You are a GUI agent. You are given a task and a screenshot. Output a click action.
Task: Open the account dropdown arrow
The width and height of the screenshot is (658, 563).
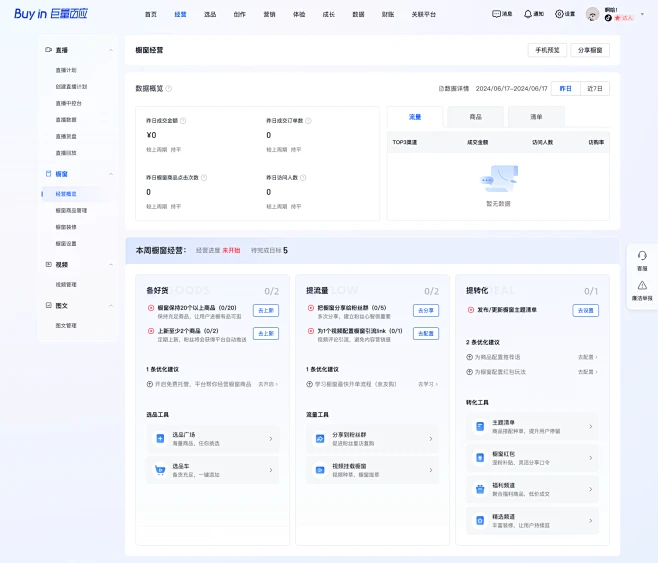point(642,14)
